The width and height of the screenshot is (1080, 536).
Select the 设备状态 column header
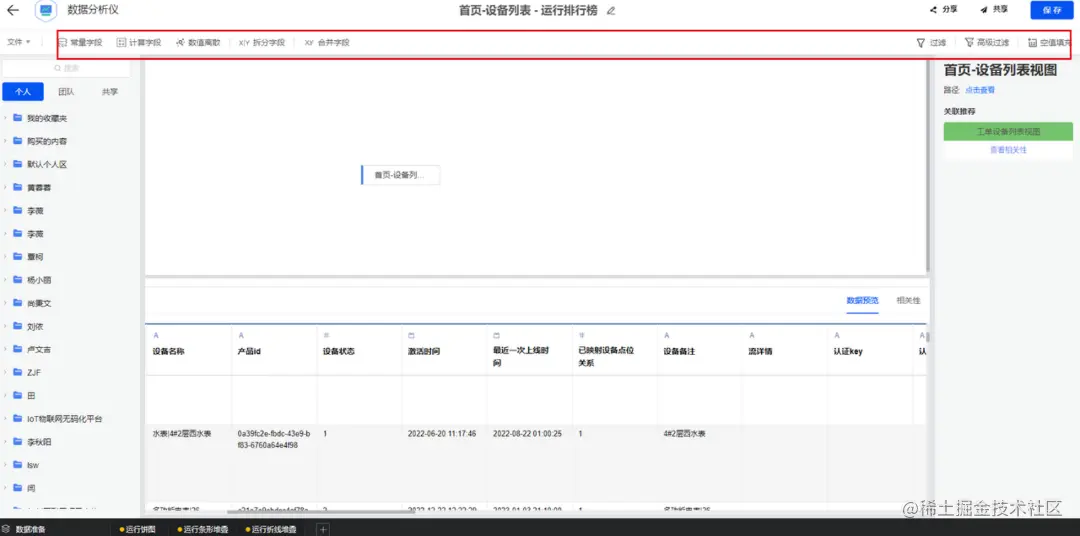tap(339, 351)
